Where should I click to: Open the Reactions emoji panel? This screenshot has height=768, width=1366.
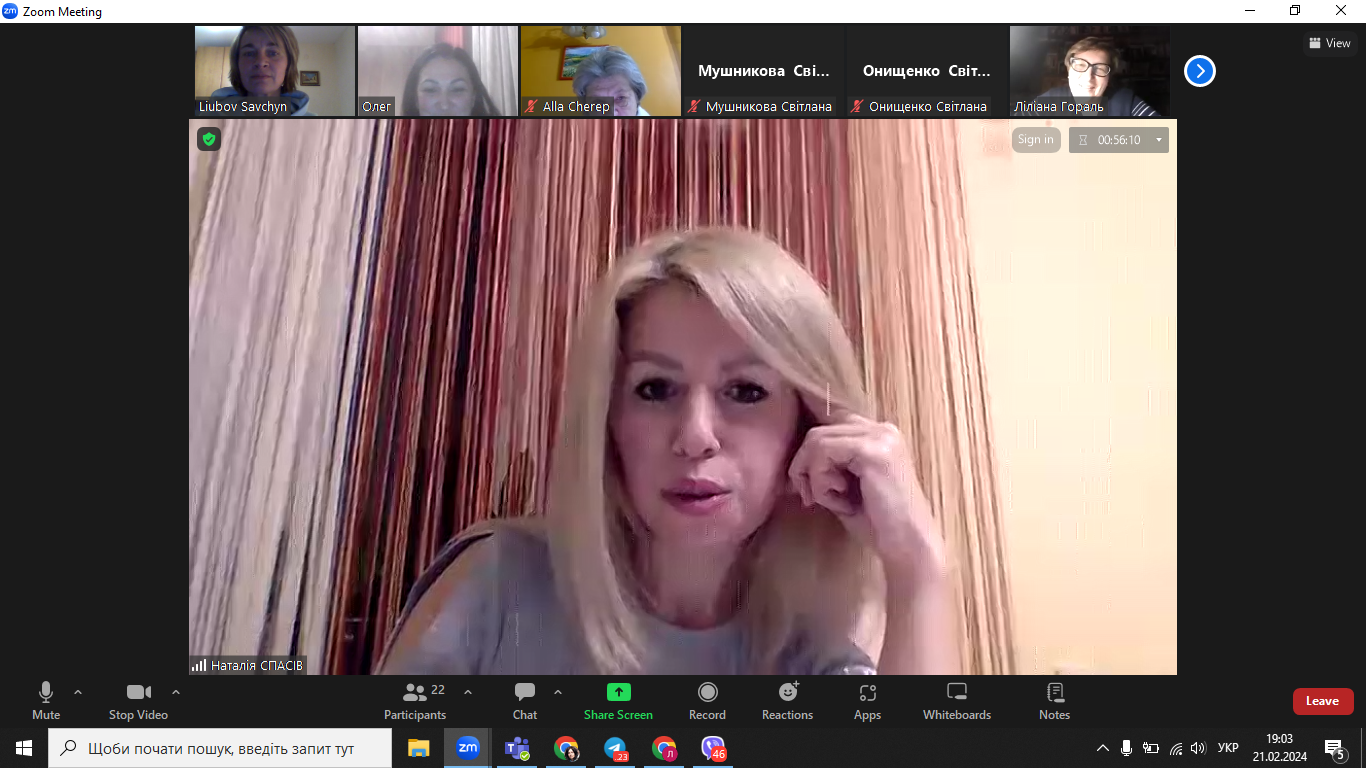[787, 700]
